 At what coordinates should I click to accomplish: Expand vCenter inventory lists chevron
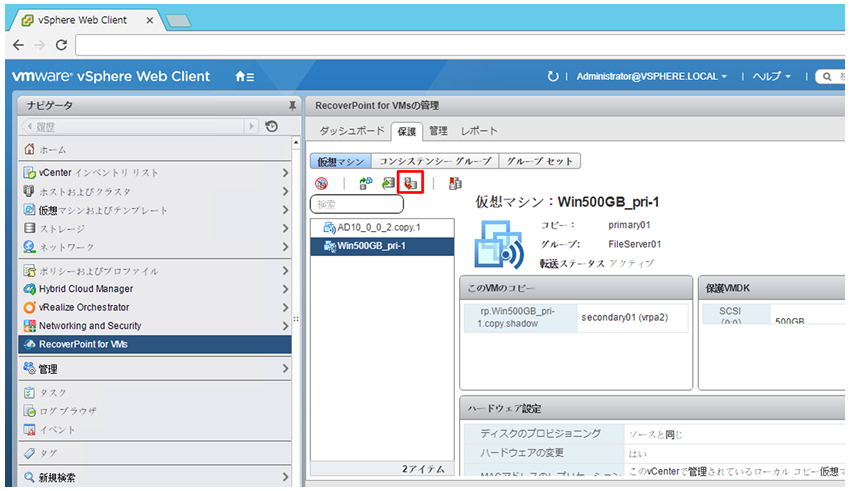coord(285,173)
